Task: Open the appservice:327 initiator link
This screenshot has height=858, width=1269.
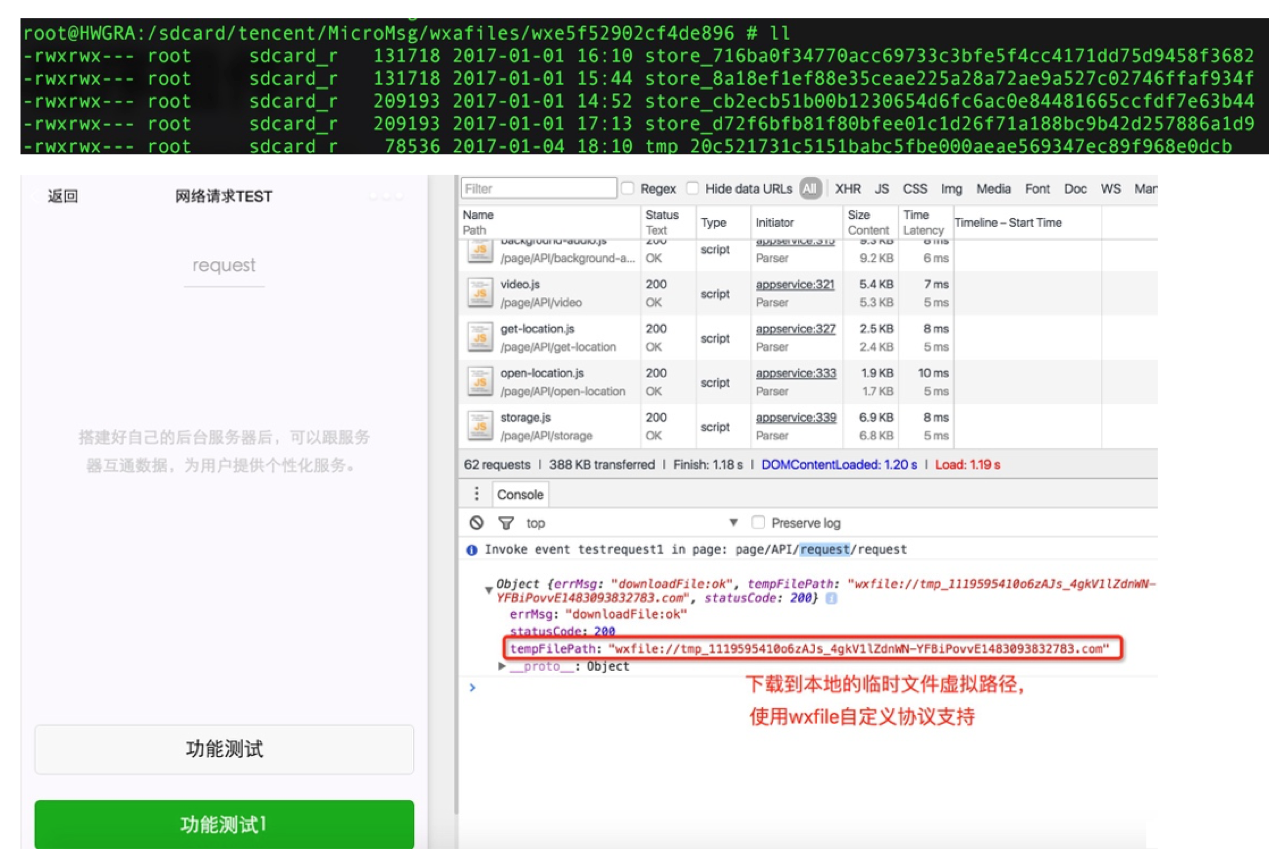Action: pos(795,329)
